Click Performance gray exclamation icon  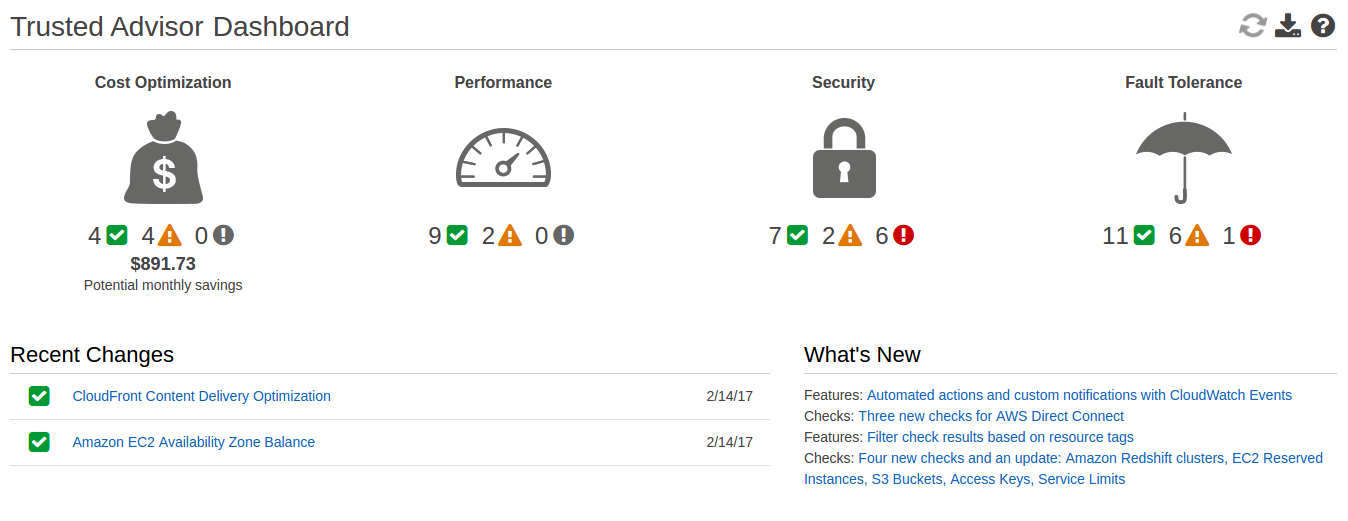564,236
